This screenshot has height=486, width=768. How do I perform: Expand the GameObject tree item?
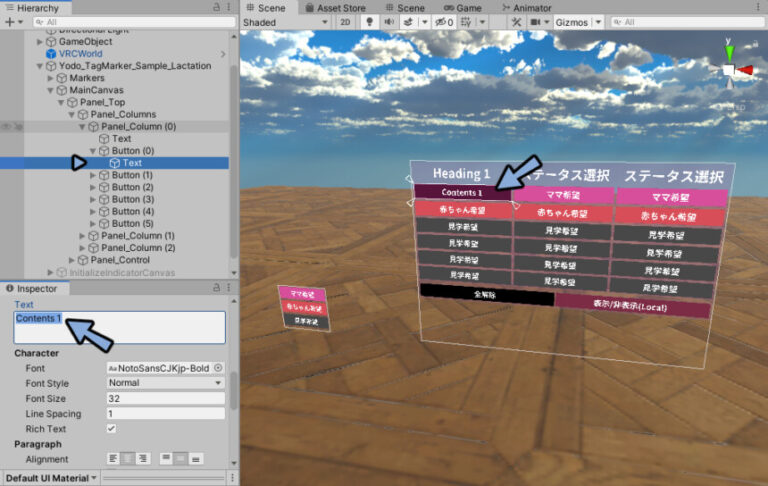[x=40, y=42]
